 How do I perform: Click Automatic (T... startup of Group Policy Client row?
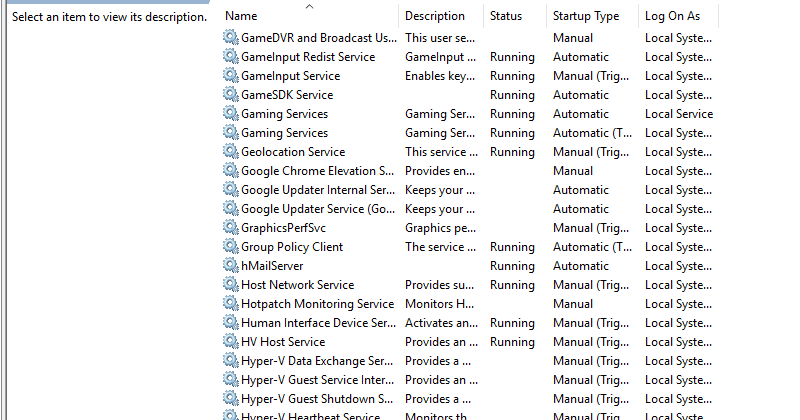tap(592, 246)
